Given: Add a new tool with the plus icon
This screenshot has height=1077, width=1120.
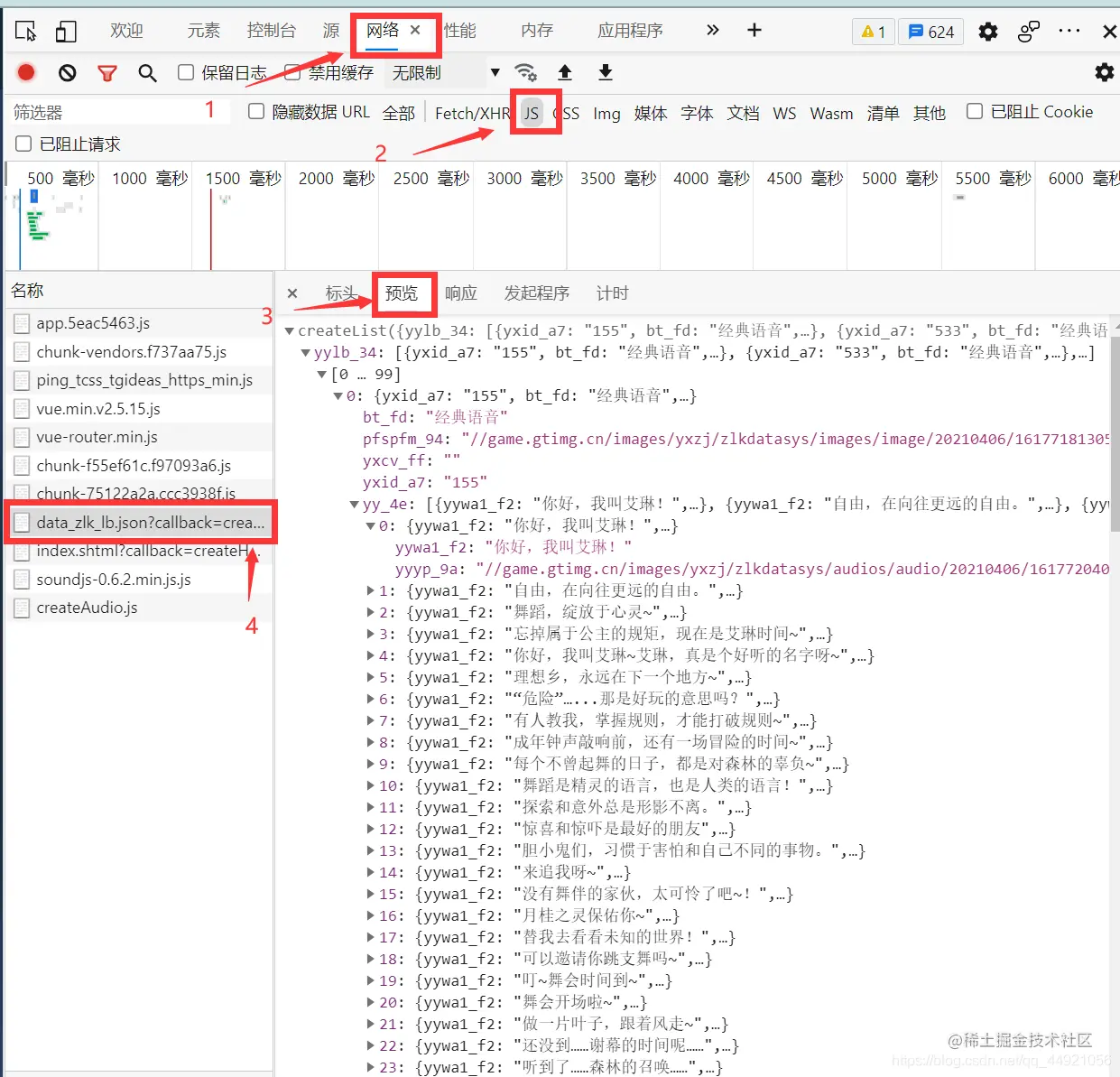Looking at the screenshot, I should [754, 31].
